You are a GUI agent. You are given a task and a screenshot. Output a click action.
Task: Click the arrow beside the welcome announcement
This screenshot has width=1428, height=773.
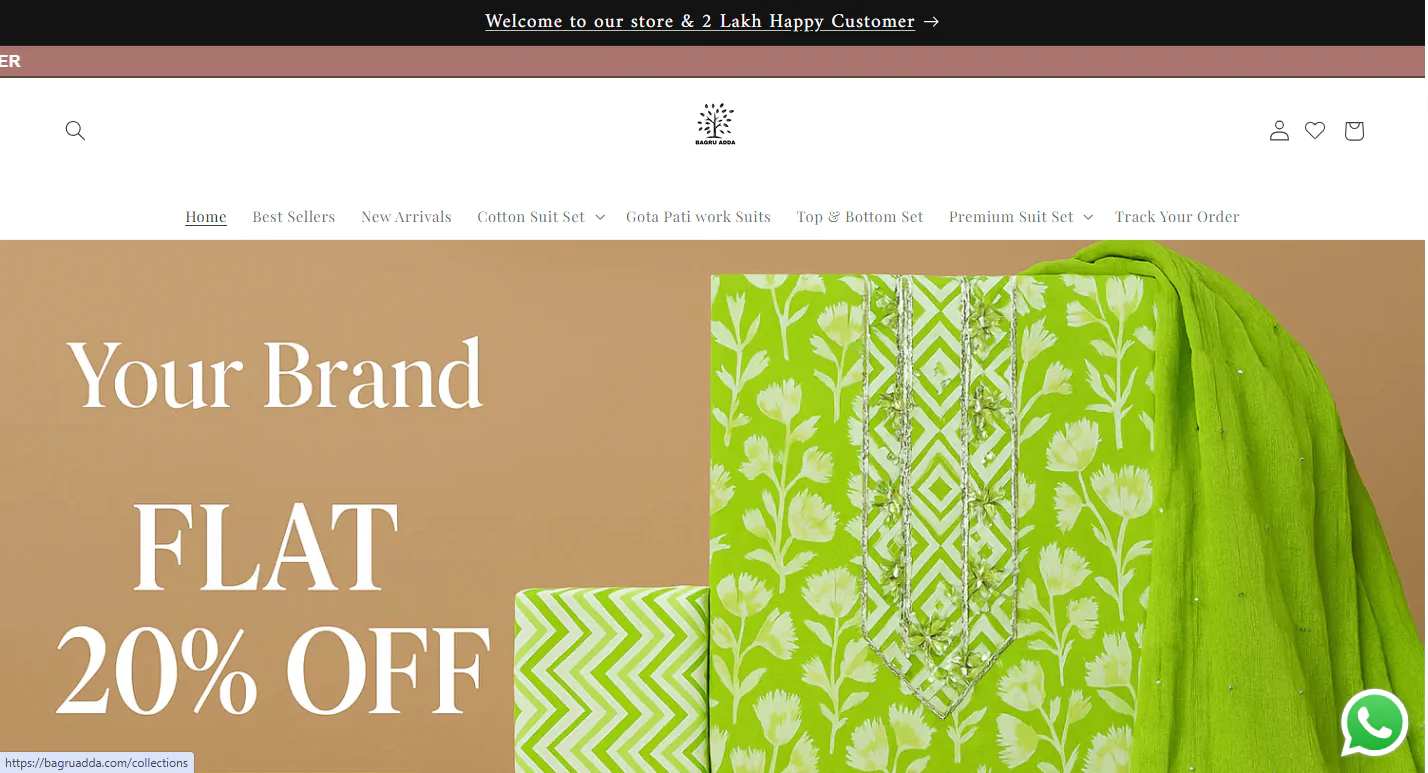coord(931,22)
